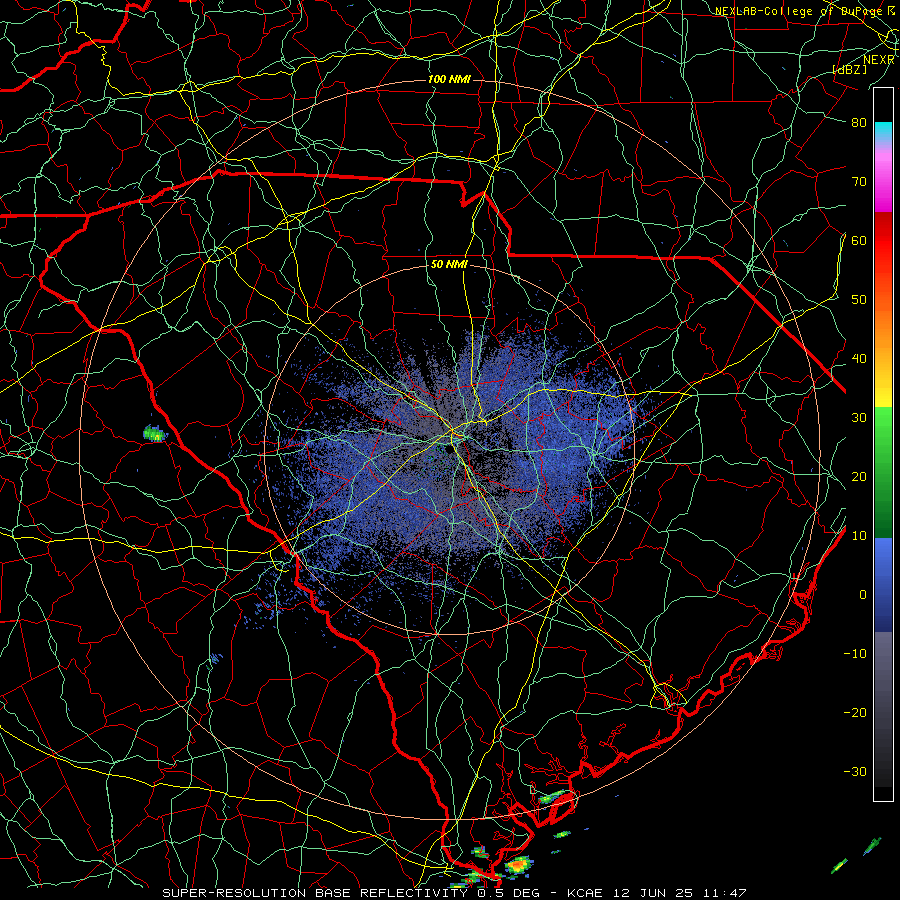Click the 60 value on dBZ scale
The width and height of the screenshot is (900, 900).
[x=859, y=241]
